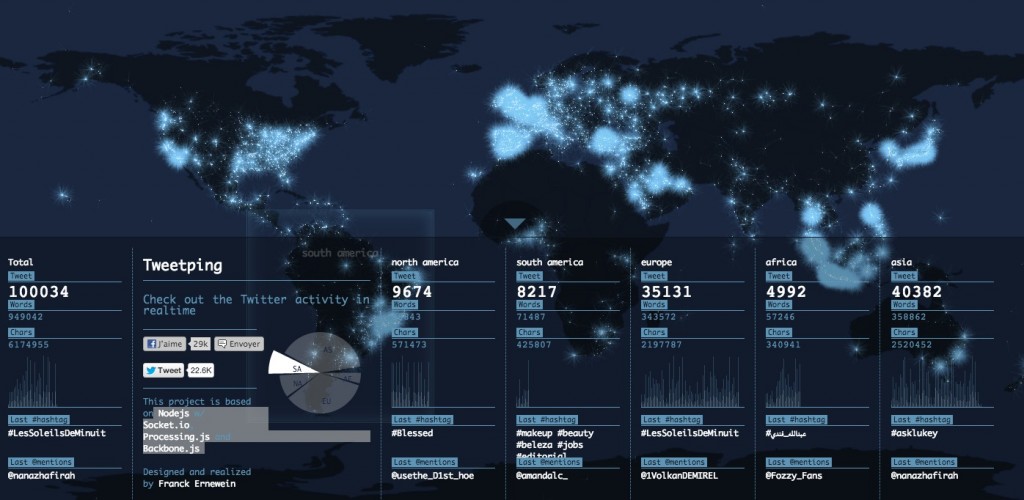Click the #makeup #beauty hashtag line
Viewport: 1024px width, 500px height.
pos(554,433)
